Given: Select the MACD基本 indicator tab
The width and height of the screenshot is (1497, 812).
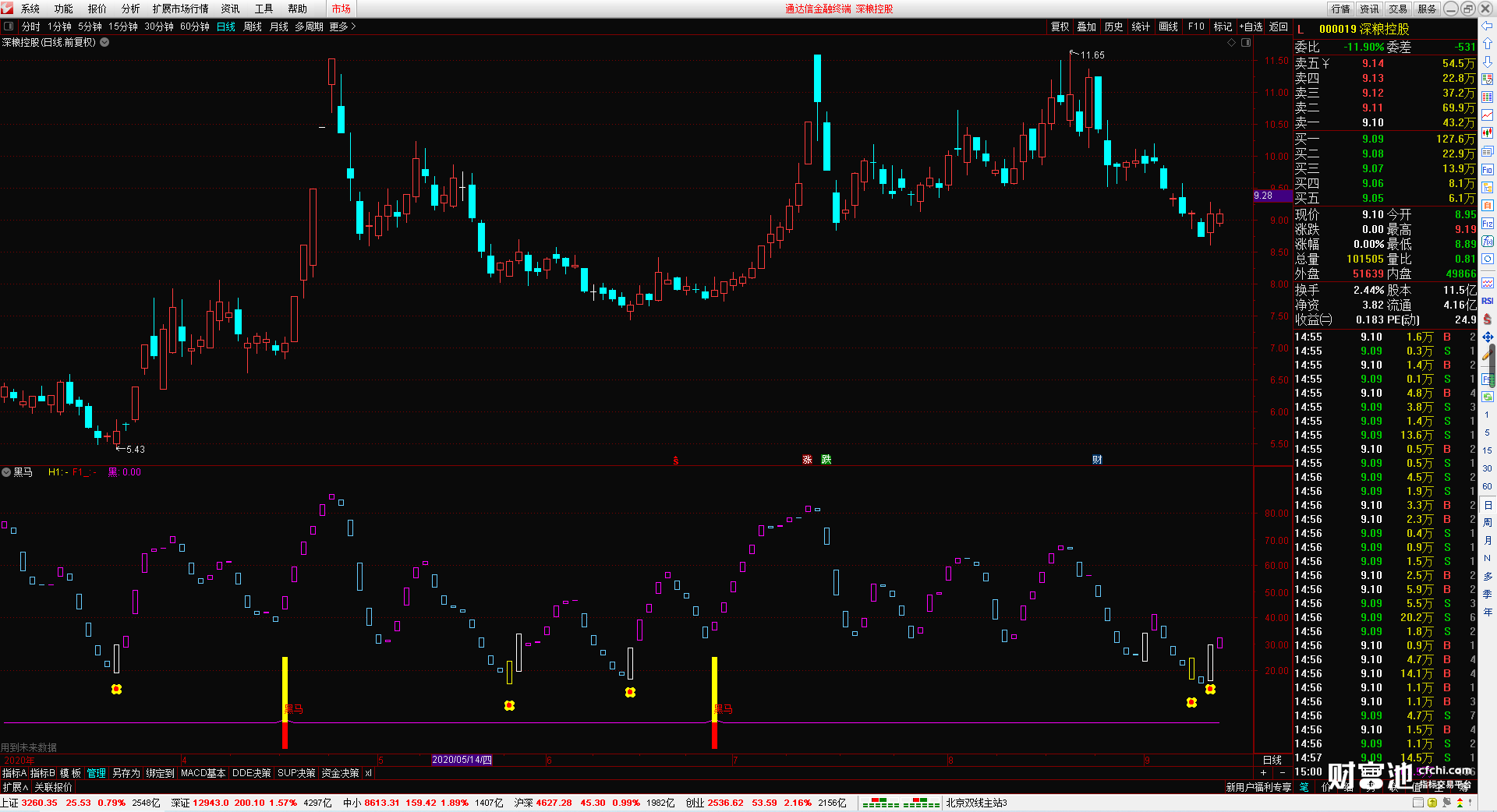Looking at the screenshot, I should pyautogui.click(x=203, y=773).
